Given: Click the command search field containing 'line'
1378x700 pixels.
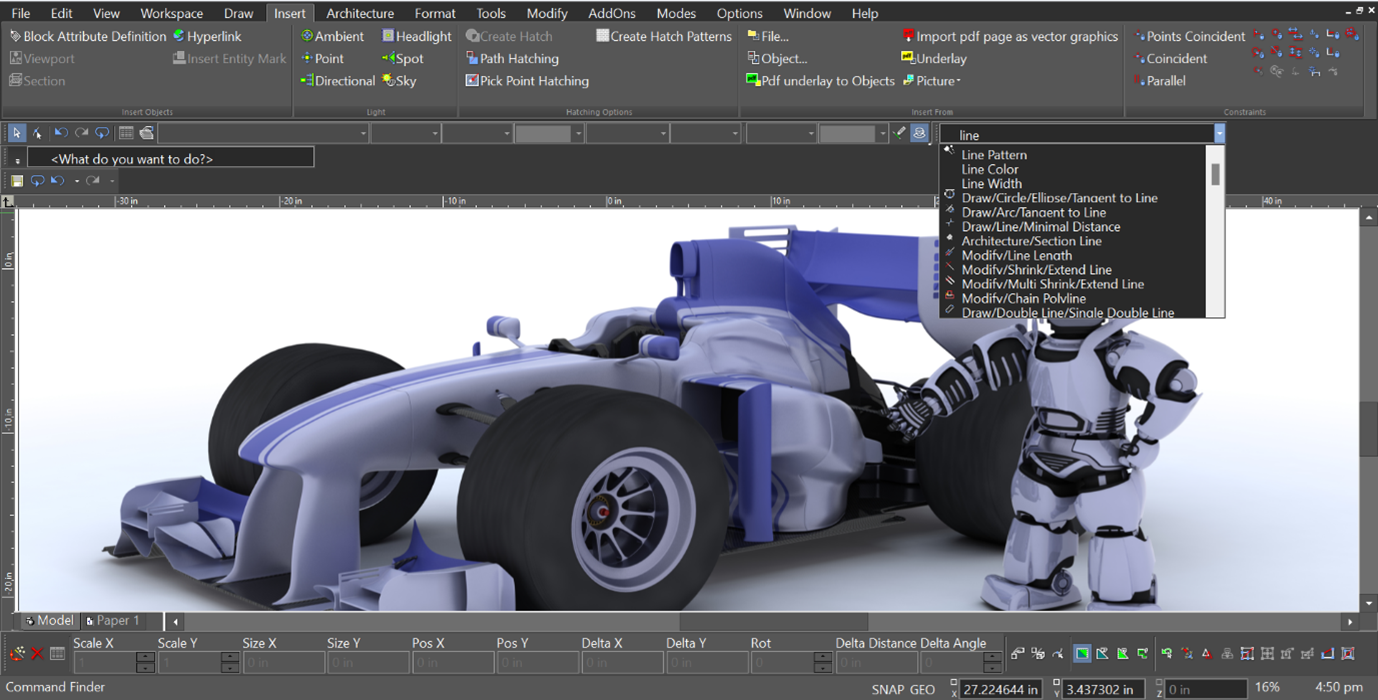Looking at the screenshot, I should [x=1076, y=135].
